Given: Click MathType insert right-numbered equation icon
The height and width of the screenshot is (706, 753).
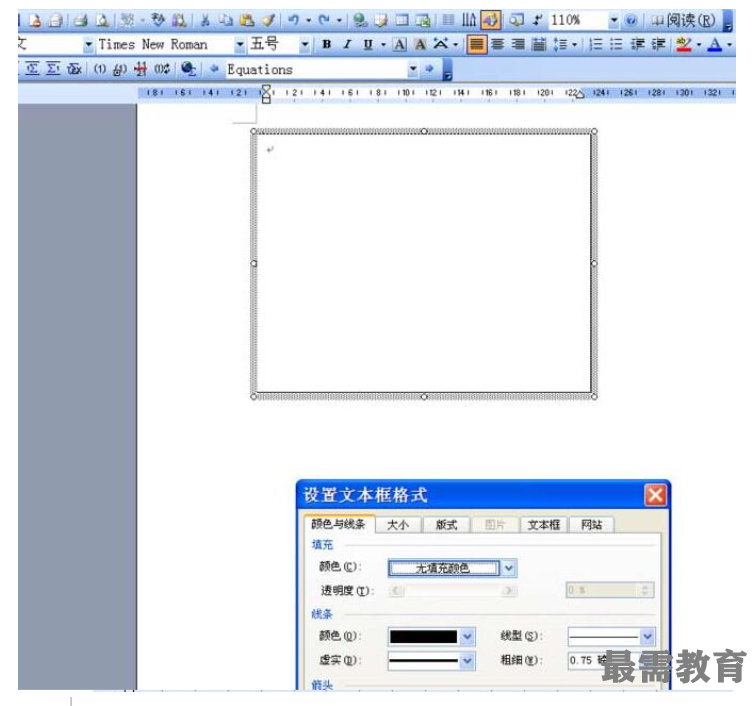Looking at the screenshot, I should tap(53, 70).
